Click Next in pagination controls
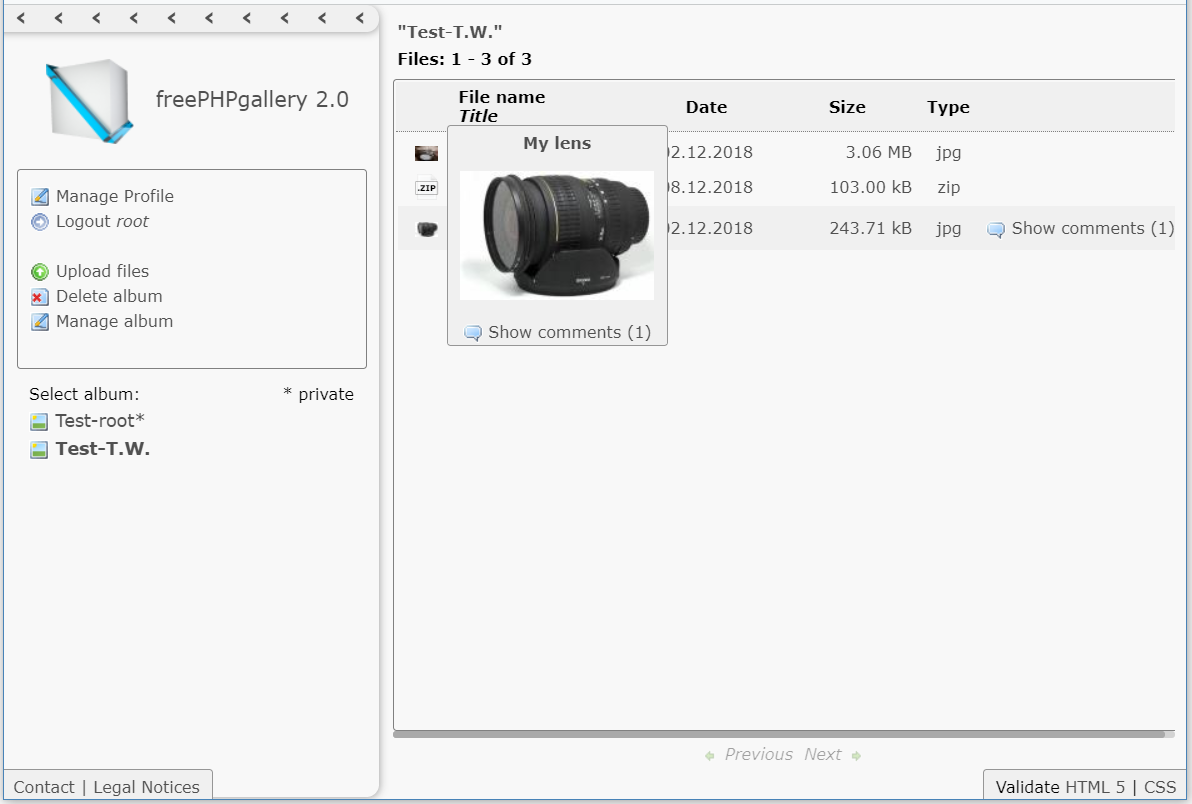 coord(823,754)
